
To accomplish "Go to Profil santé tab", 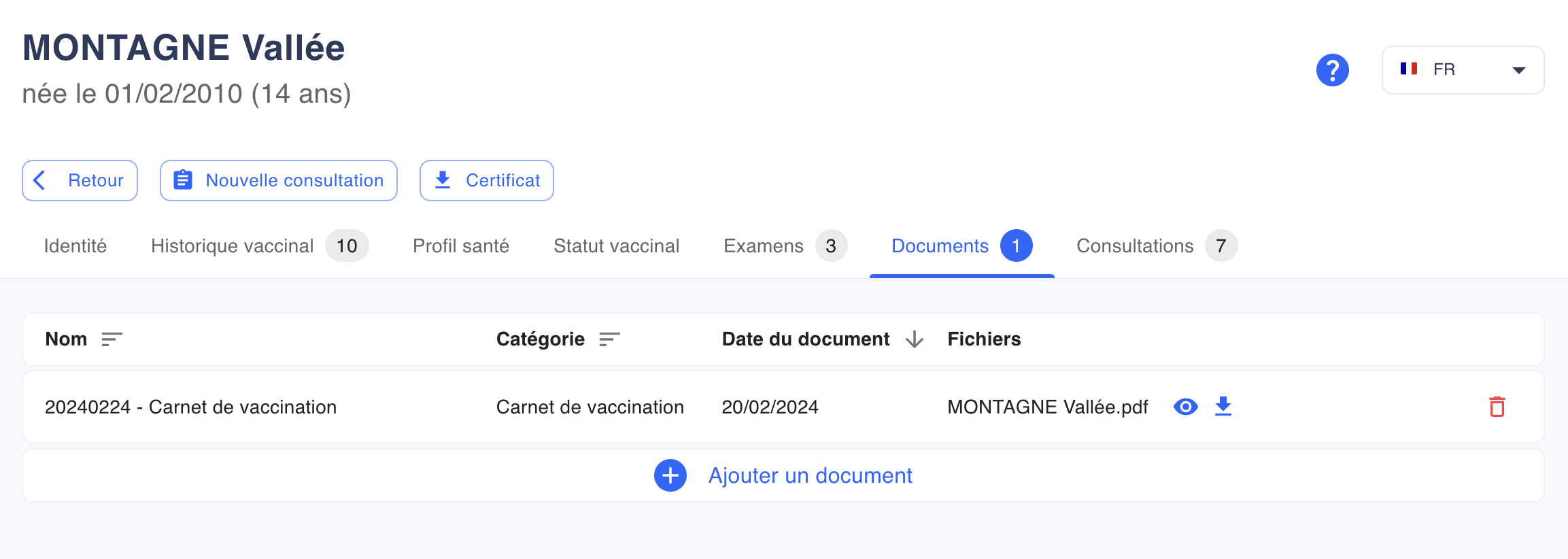I will [461, 246].
